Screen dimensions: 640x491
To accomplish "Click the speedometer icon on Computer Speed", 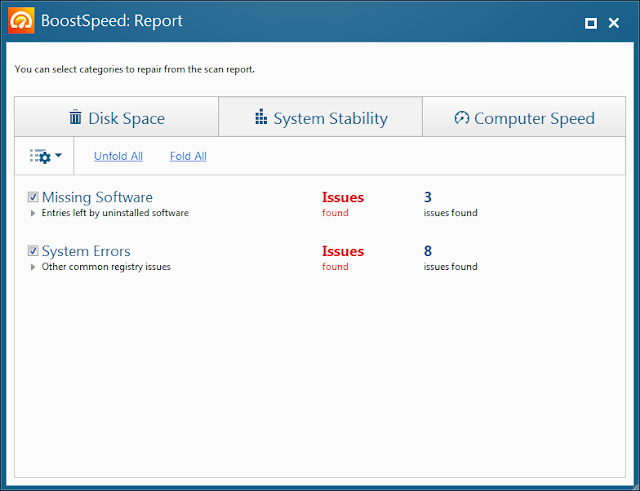I will pyautogui.click(x=461, y=118).
